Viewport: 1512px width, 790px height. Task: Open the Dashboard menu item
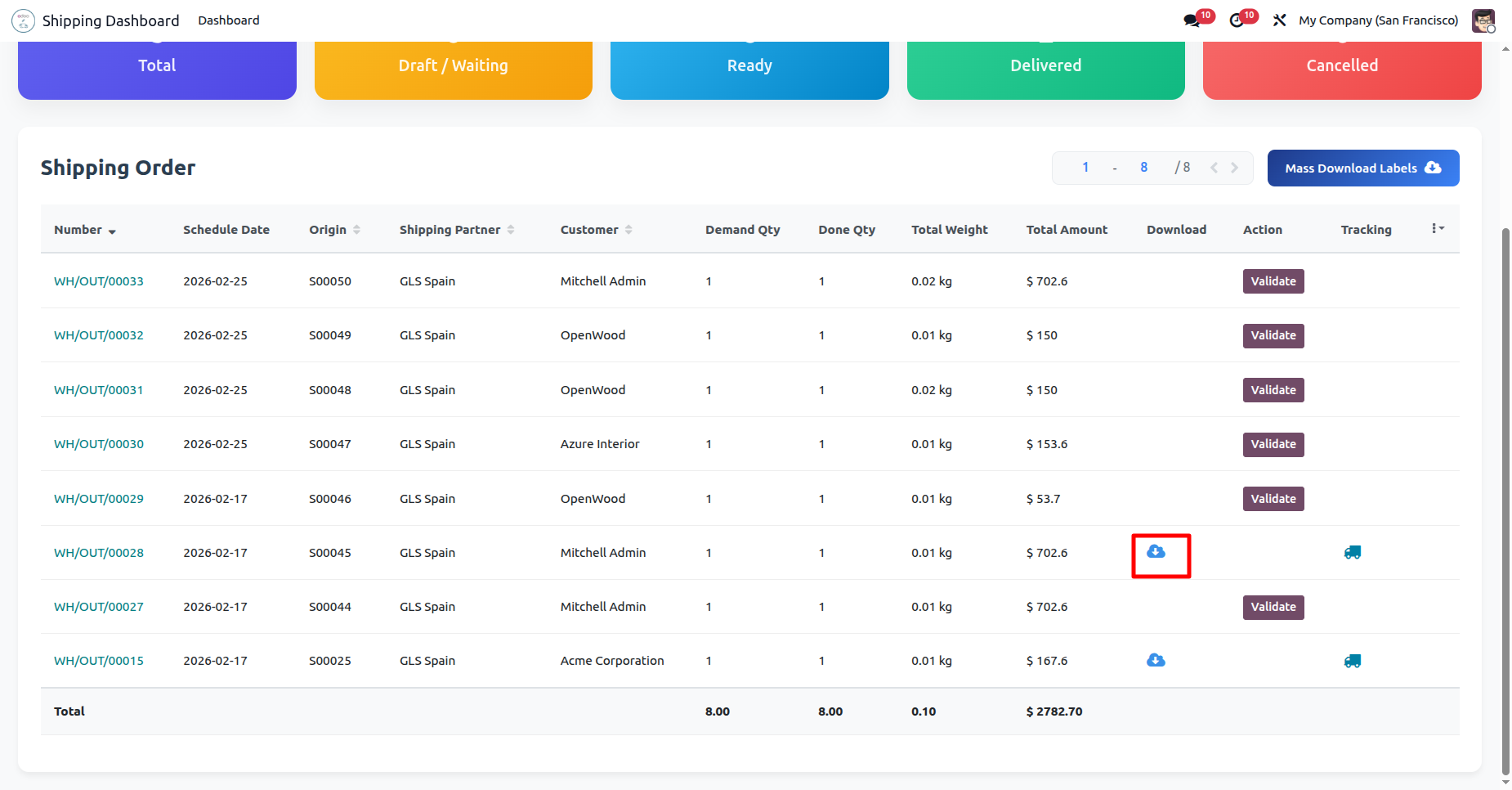228,20
